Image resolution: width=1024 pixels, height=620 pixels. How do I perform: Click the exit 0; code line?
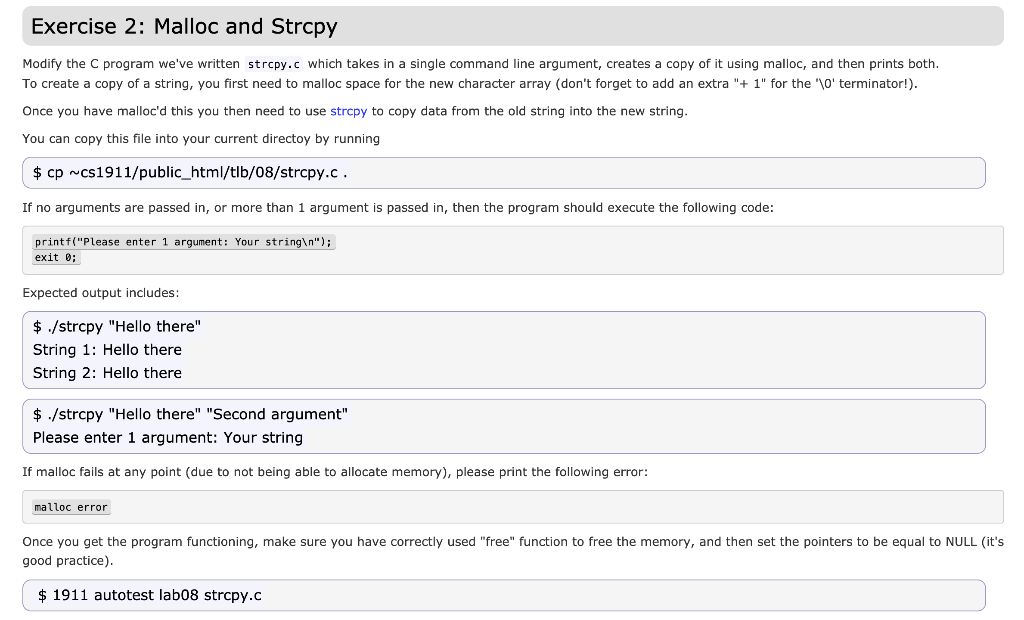click(56, 257)
